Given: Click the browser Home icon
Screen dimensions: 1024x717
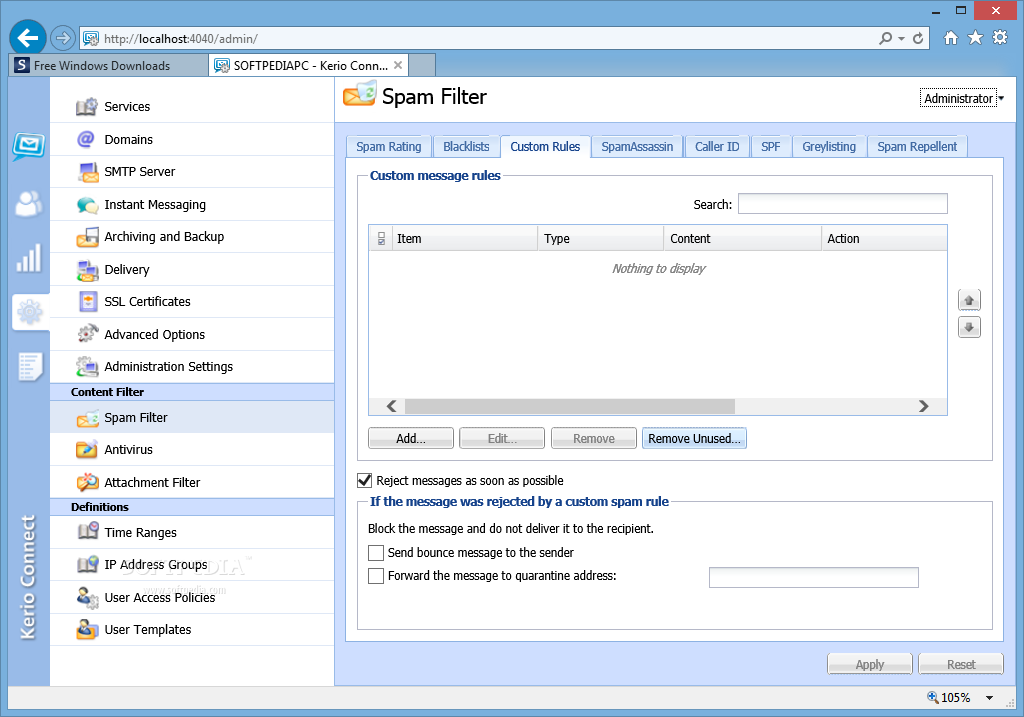Looking at the screenshot, I should pos(951,38).
